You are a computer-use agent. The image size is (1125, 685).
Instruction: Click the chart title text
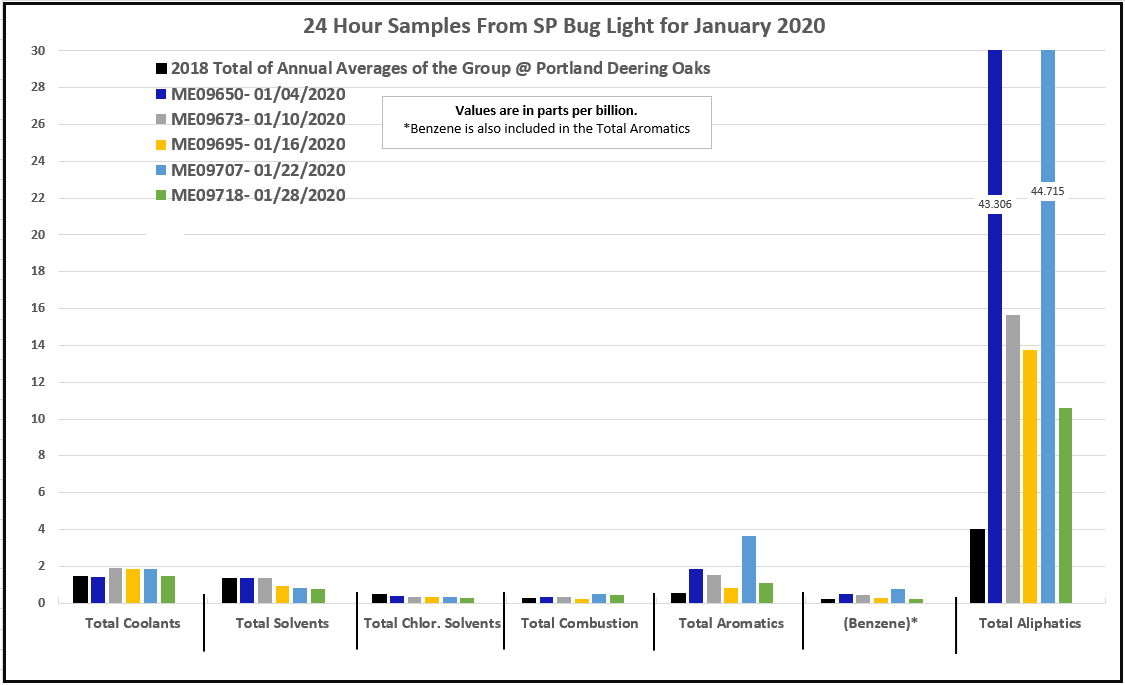tap(564, 26)
